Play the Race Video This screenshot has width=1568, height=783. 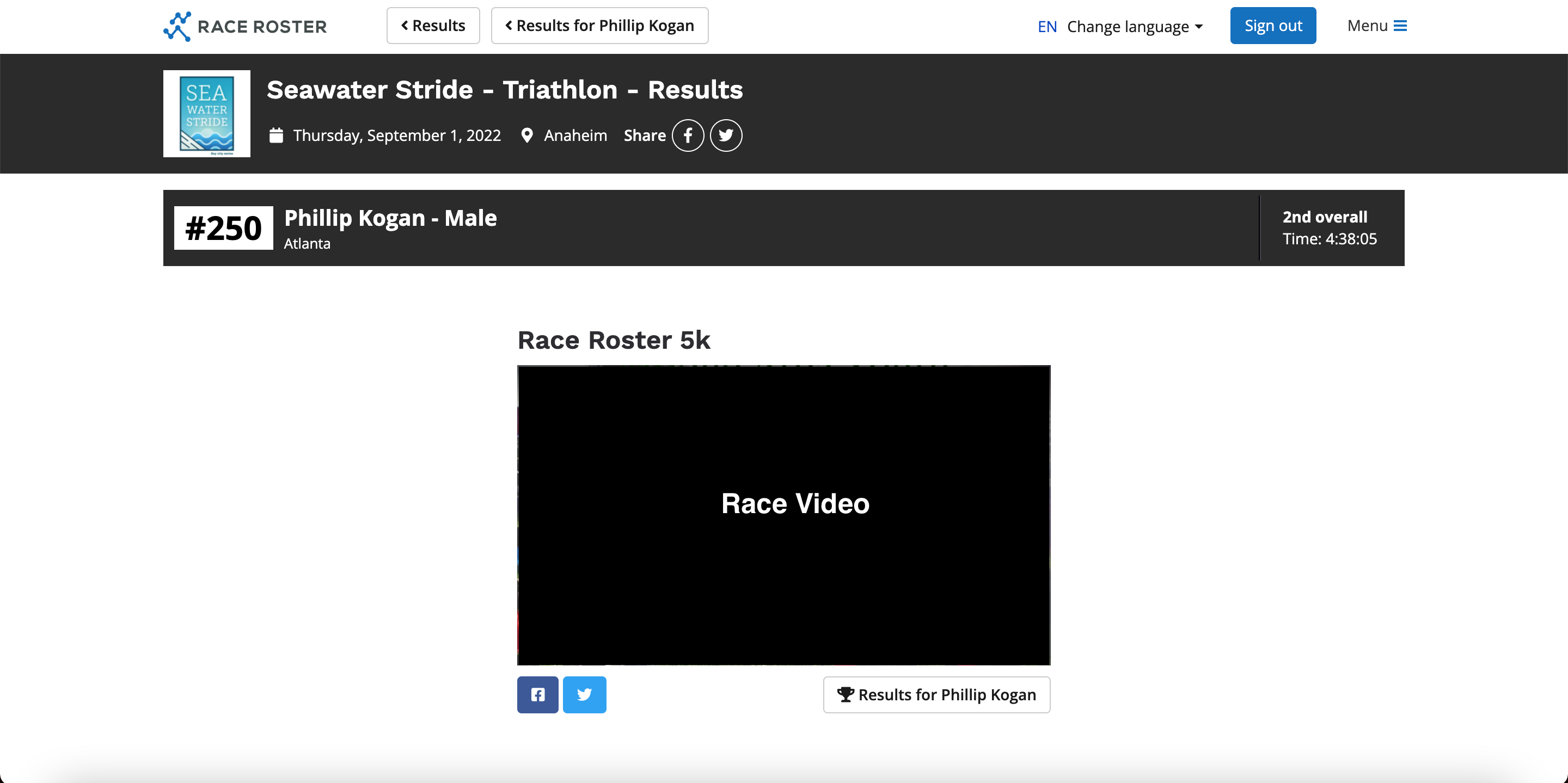(783, 515)
